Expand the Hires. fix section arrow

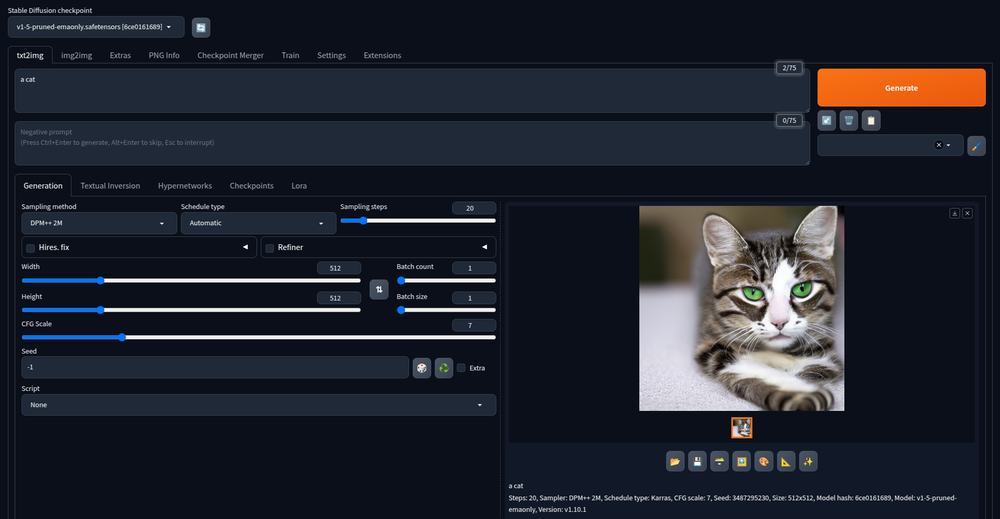(245, 247)
